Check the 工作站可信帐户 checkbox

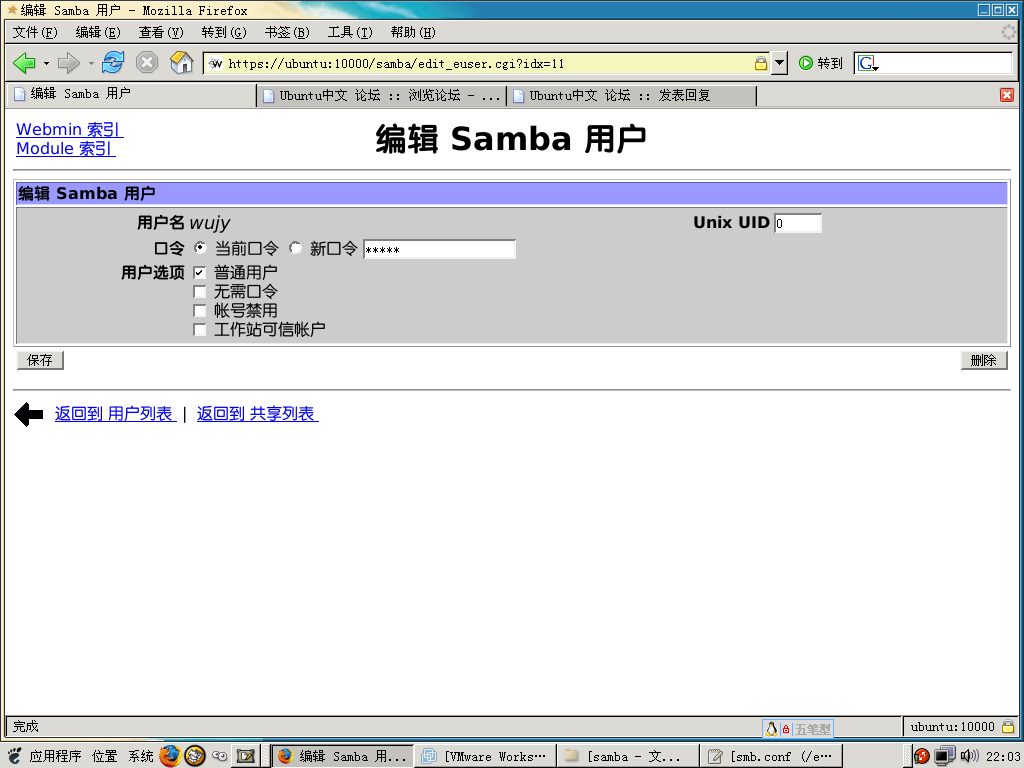point(200,330)
